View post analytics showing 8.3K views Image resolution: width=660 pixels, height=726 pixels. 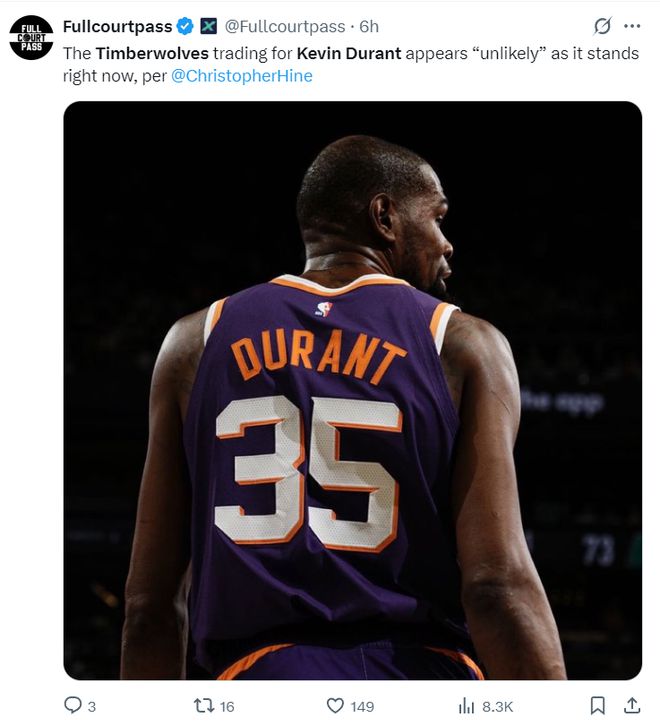(466, 706)
